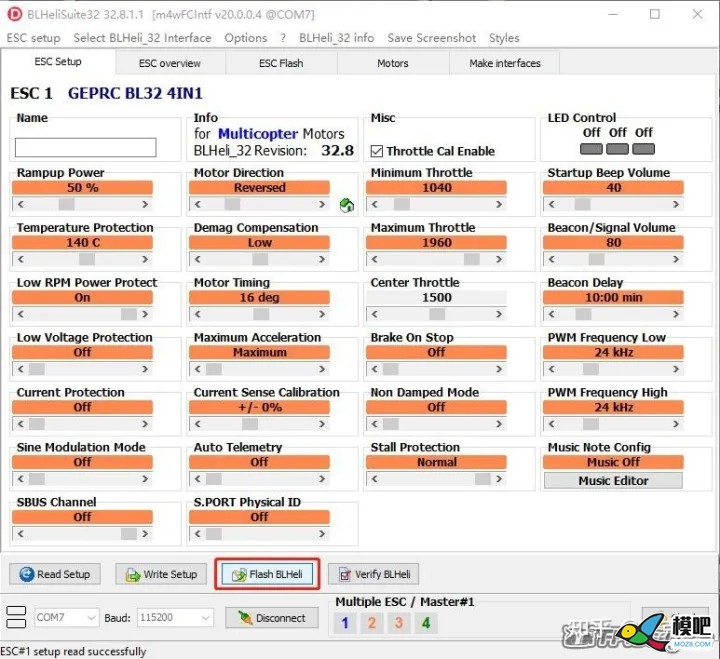Increase Sine Modulation Mode right arrow

(x=145, y=479)
